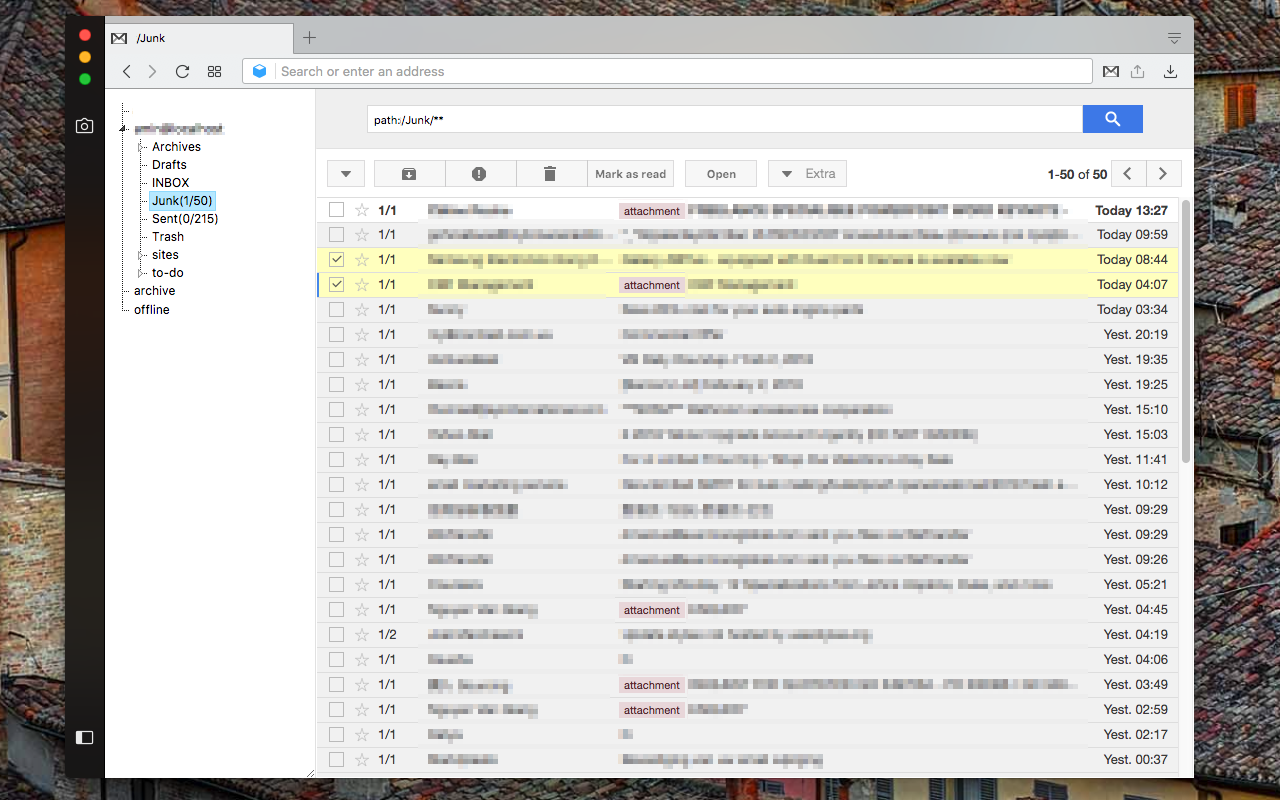Select the checkbox of the topmost attachment message
1280x800 pixels.
coord(336,210)
